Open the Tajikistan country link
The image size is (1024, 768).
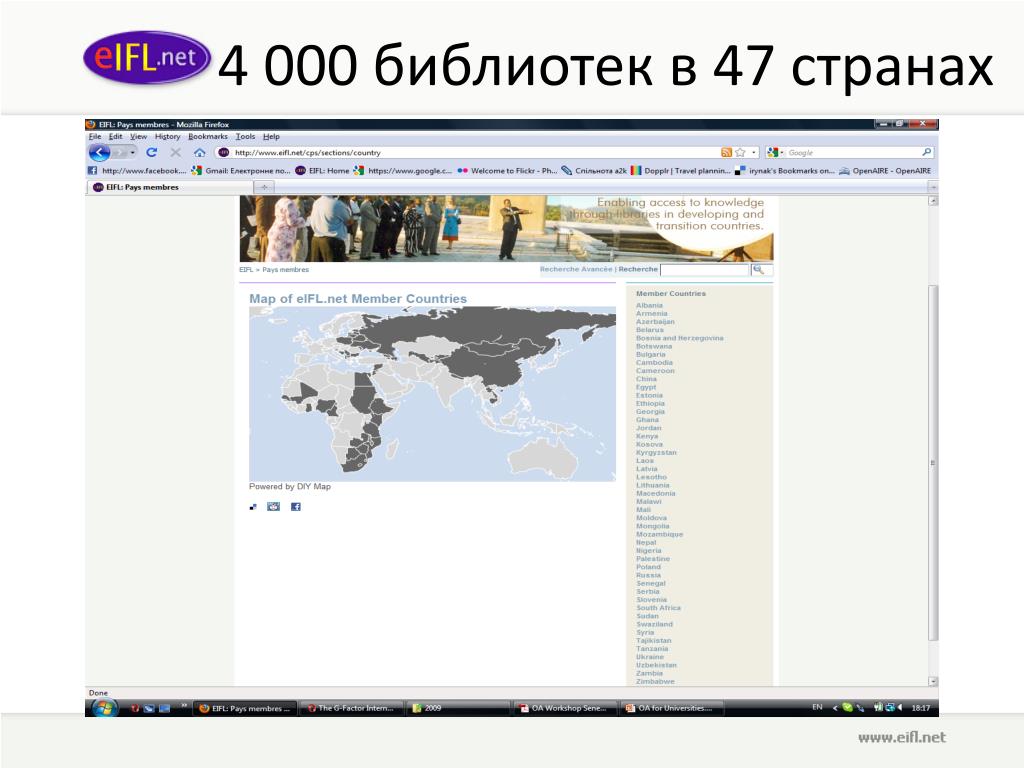[654, 641]
